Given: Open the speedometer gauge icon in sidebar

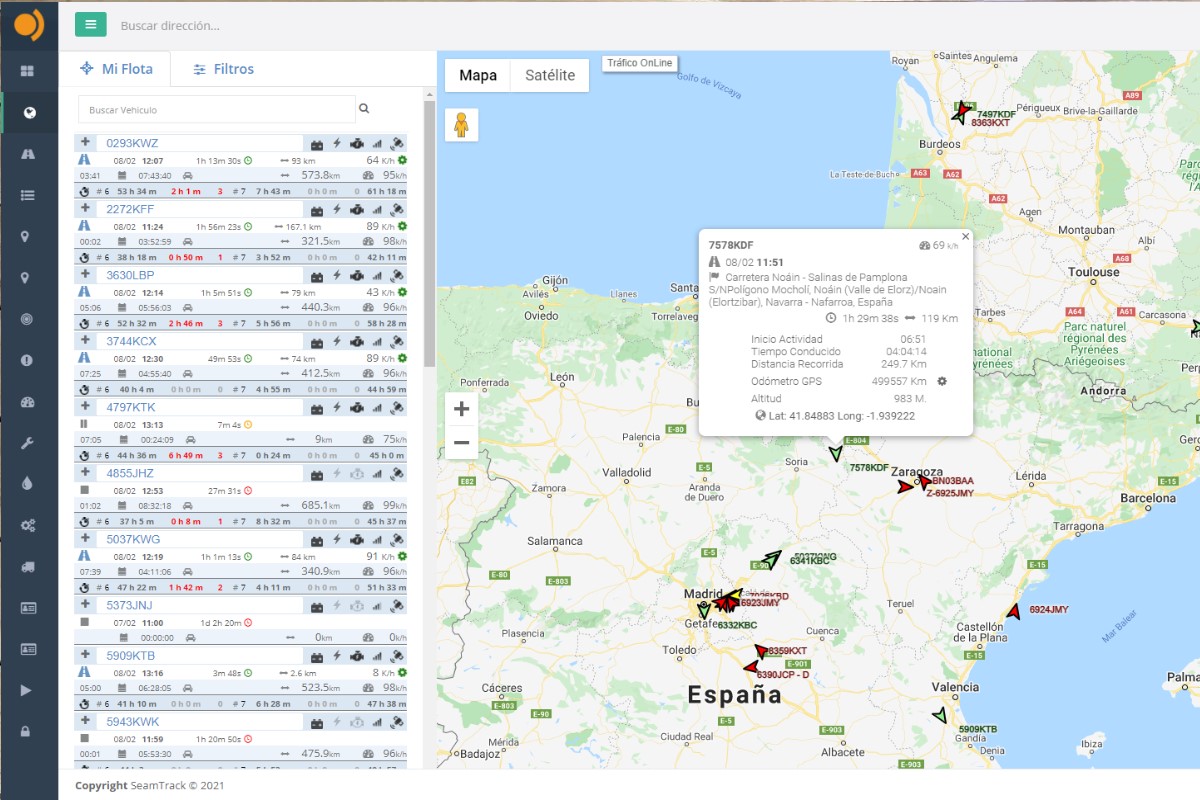Looking at the screenshot, I should [28, 402].
